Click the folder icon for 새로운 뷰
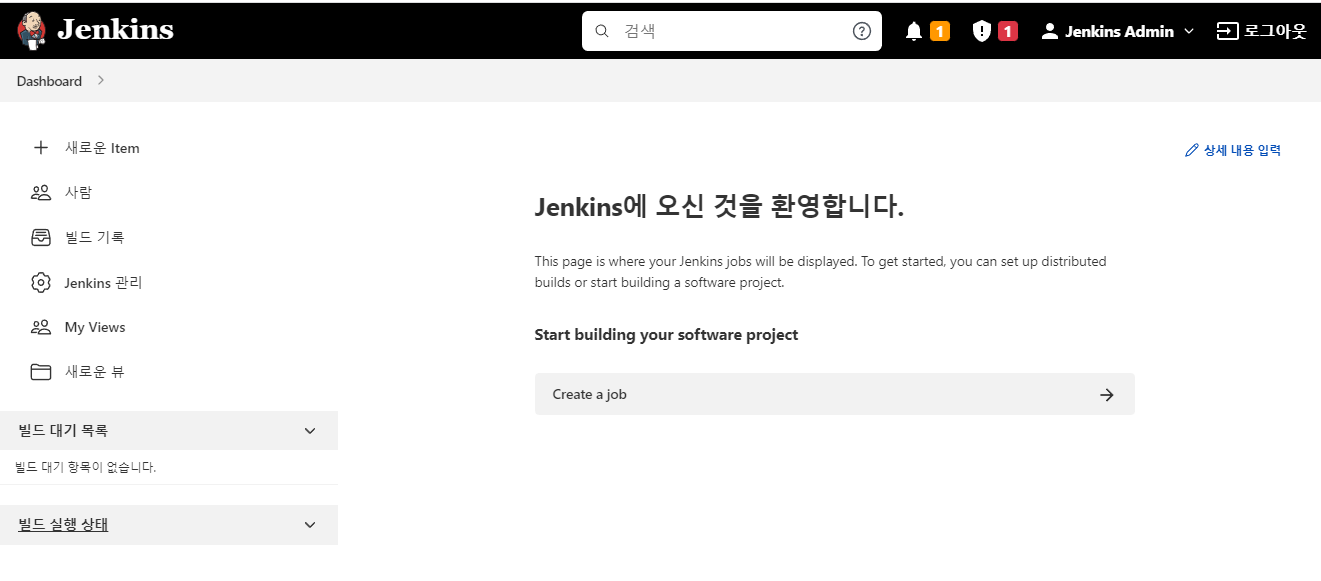Image resolution: width=1321 pixels, height=581 pixels. point(41,372)
